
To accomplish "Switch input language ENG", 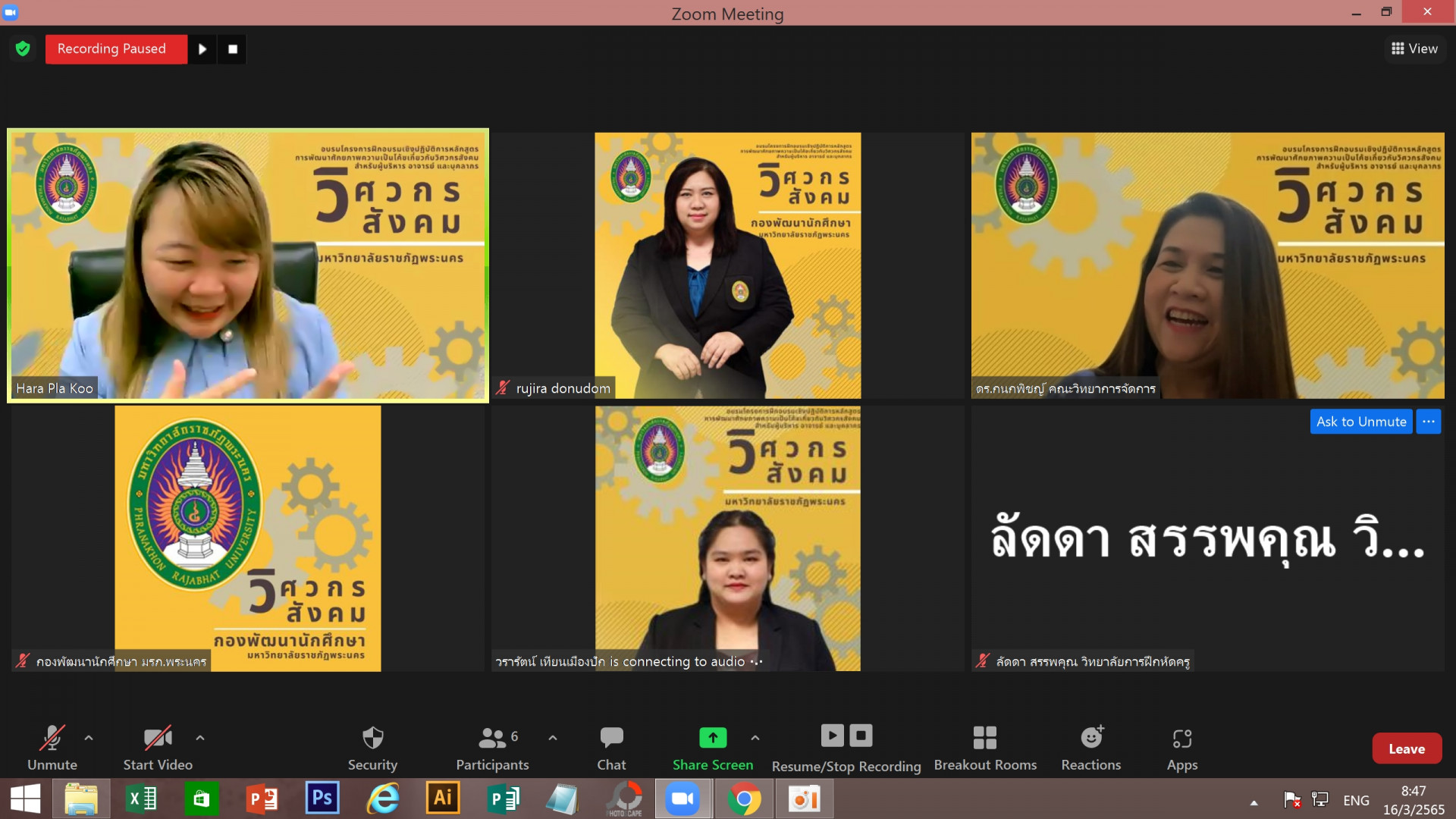I will point(1356,801).
